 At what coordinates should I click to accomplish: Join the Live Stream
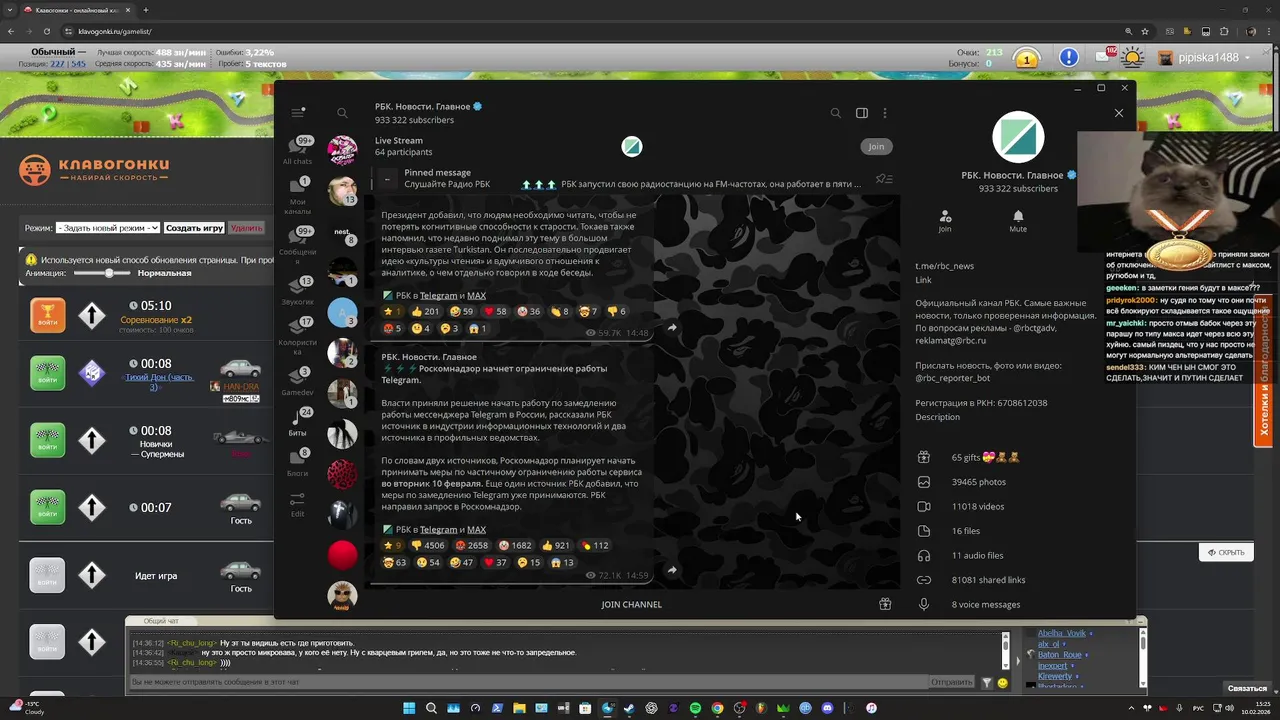click(876, 146)
